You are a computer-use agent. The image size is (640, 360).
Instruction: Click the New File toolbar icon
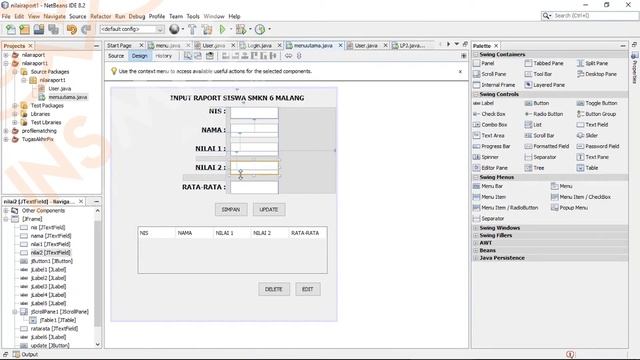11,29
